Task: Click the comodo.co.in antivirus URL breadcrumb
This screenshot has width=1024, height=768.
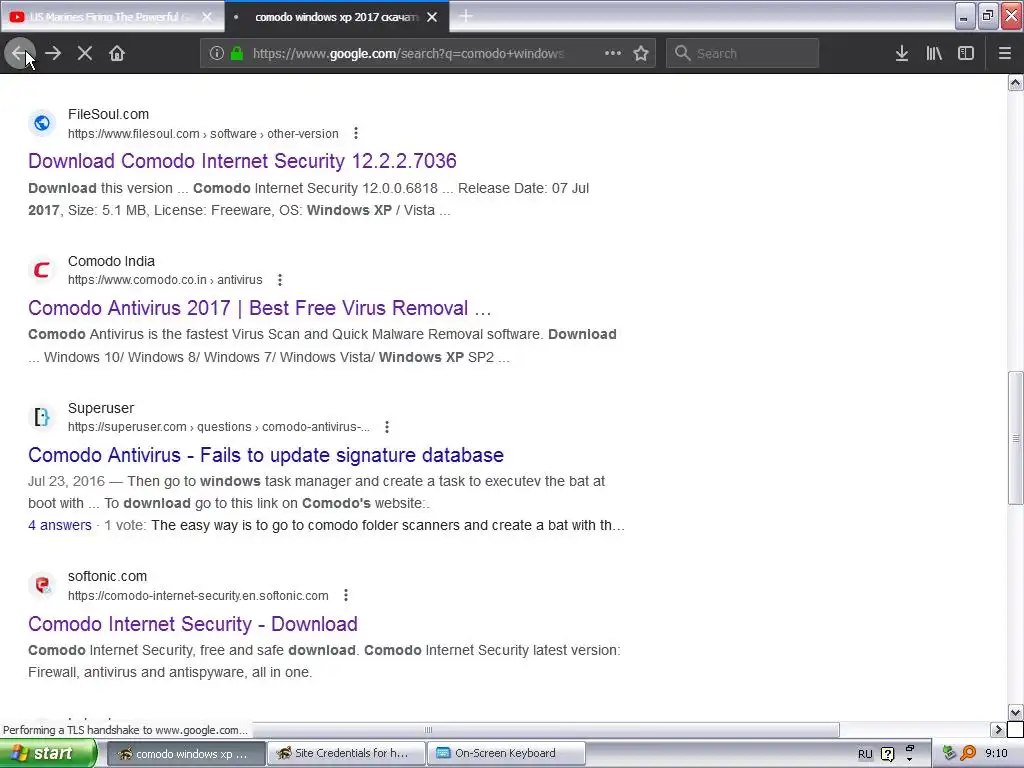Action: click(x=165, y=280)
